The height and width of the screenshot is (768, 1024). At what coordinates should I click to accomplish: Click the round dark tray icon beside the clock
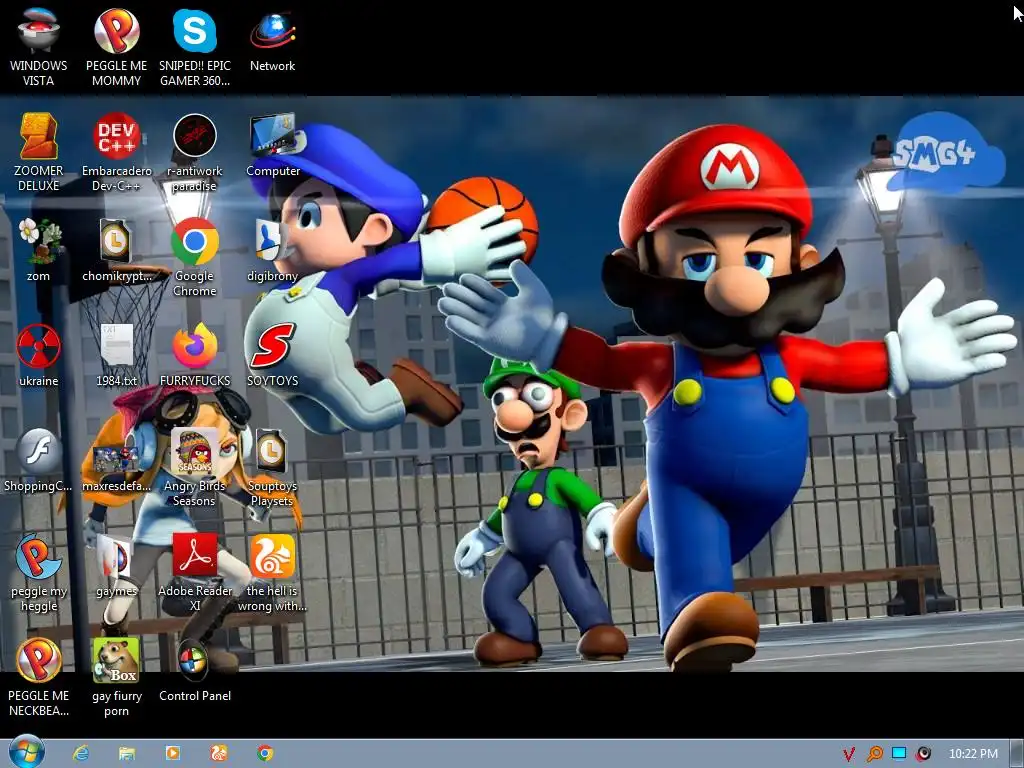click(x=923, y=754)
